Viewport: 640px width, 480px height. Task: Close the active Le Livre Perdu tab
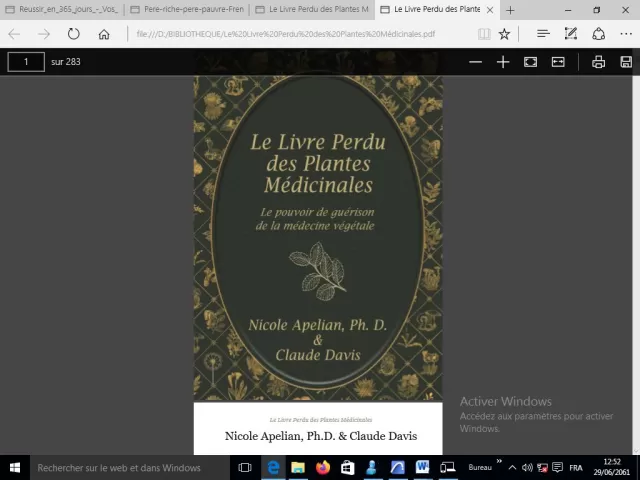pyautogui.click(x=490, y=10)
